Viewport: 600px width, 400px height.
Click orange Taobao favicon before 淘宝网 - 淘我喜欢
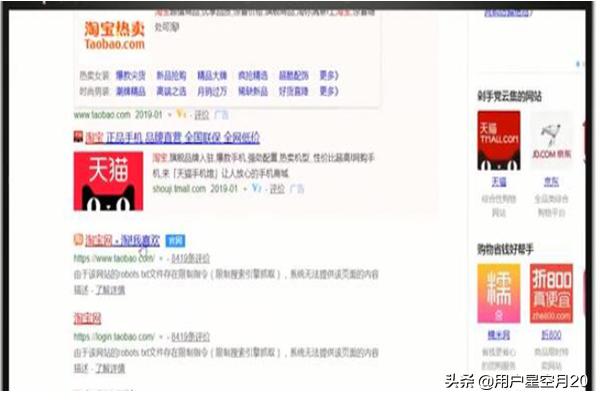78,240
